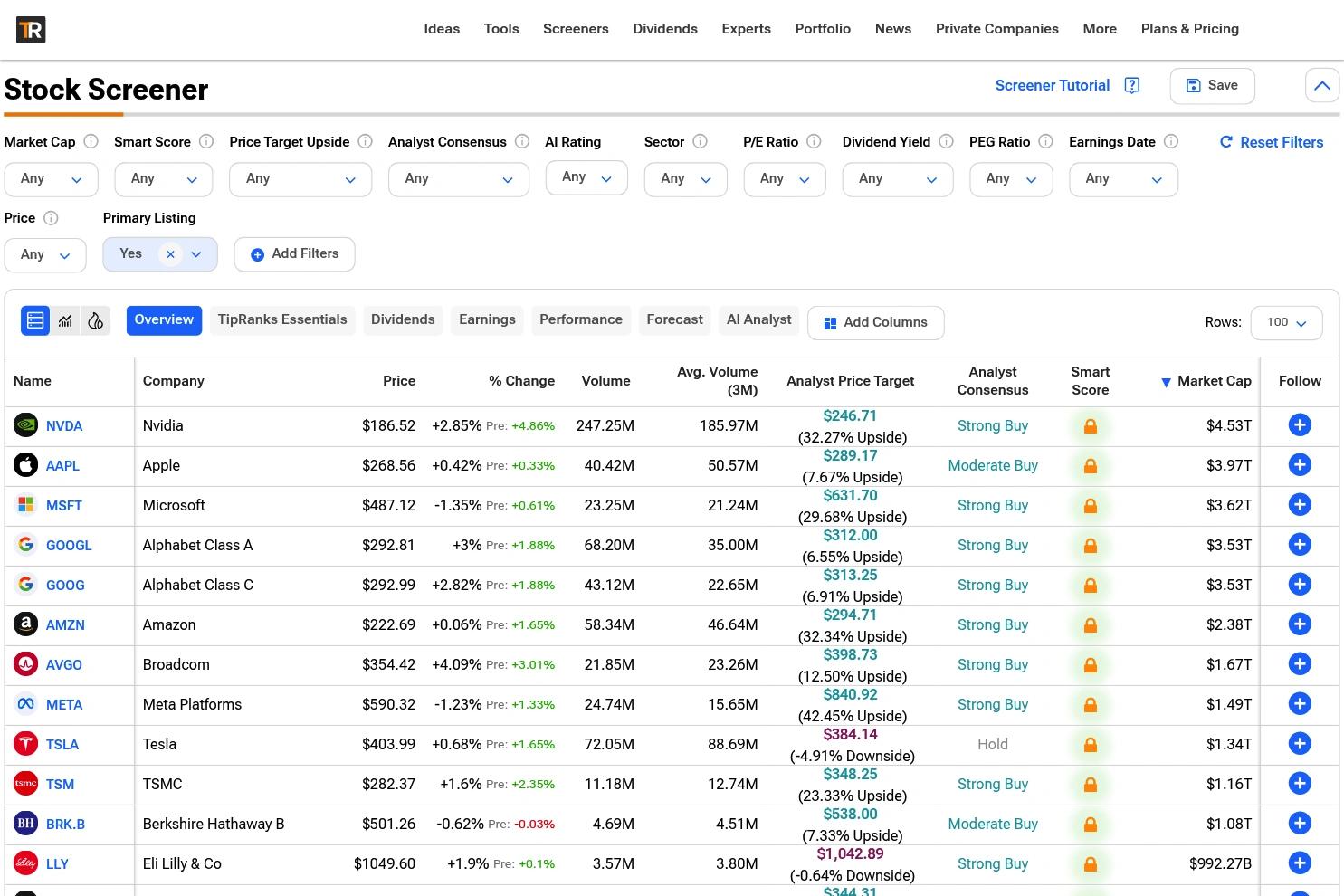The width and height of the screenshot is (1344, 896).
Task: Click Reset Filters link
Action: [1271, 142]
